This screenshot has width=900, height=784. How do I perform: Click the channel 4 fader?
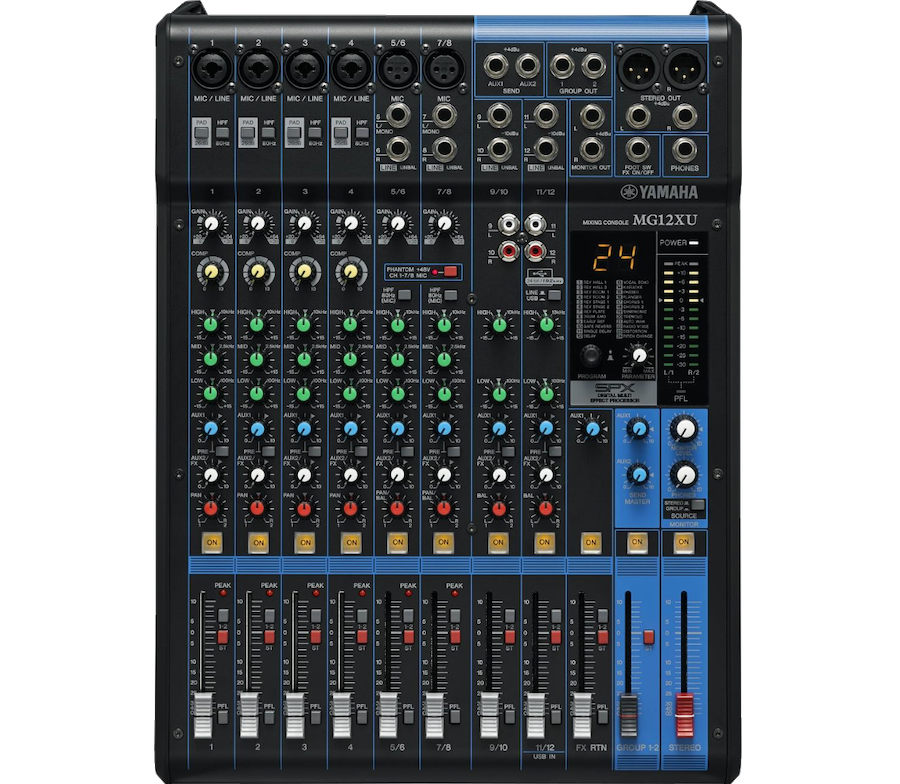pos(342,715)
